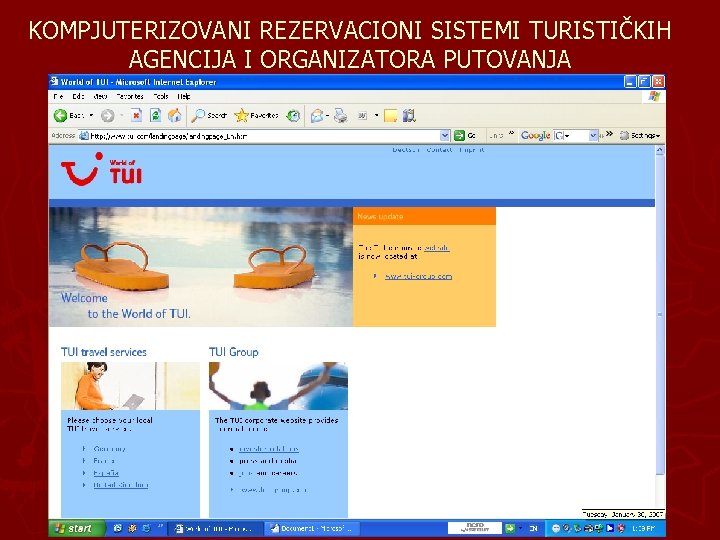Image resolution: width=720 pixels, height=540 pixels.
Task: Open the Back history dropdown arrow
Action: 91,115
